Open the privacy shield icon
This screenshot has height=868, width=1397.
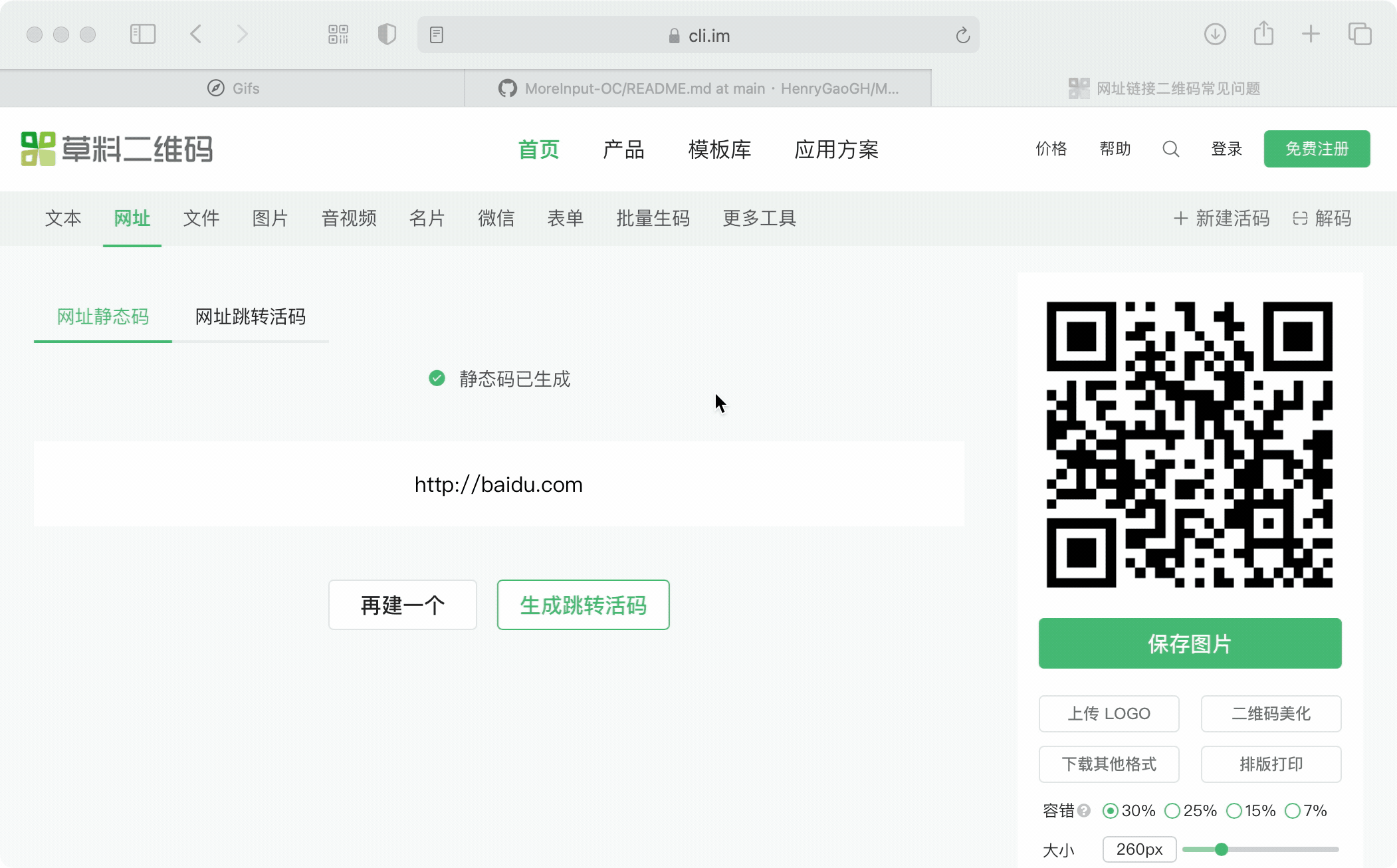click(387, 34)
